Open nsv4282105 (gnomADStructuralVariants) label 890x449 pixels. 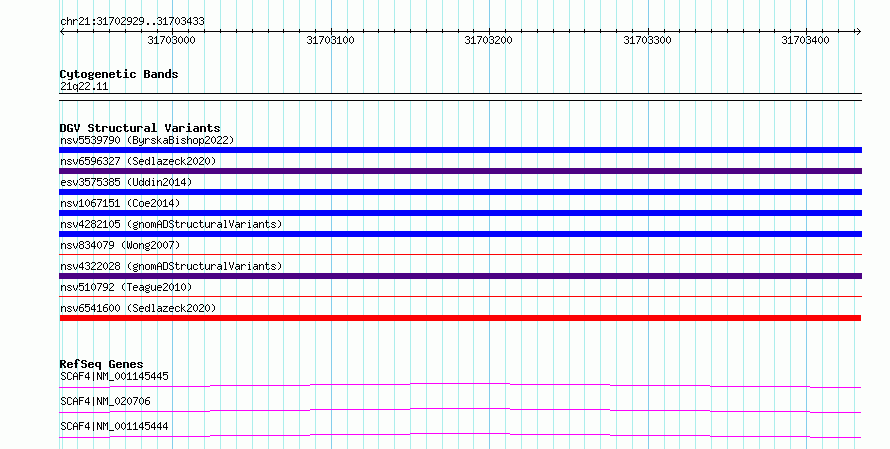tap(171, 224)
